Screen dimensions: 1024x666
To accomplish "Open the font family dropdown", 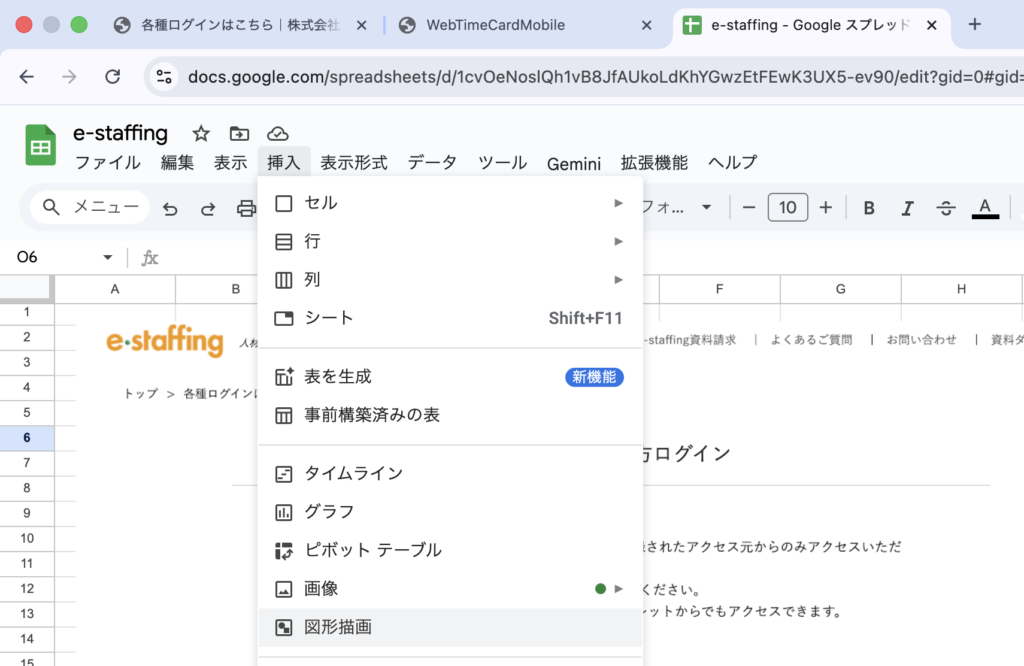I will tap(676, 208).
